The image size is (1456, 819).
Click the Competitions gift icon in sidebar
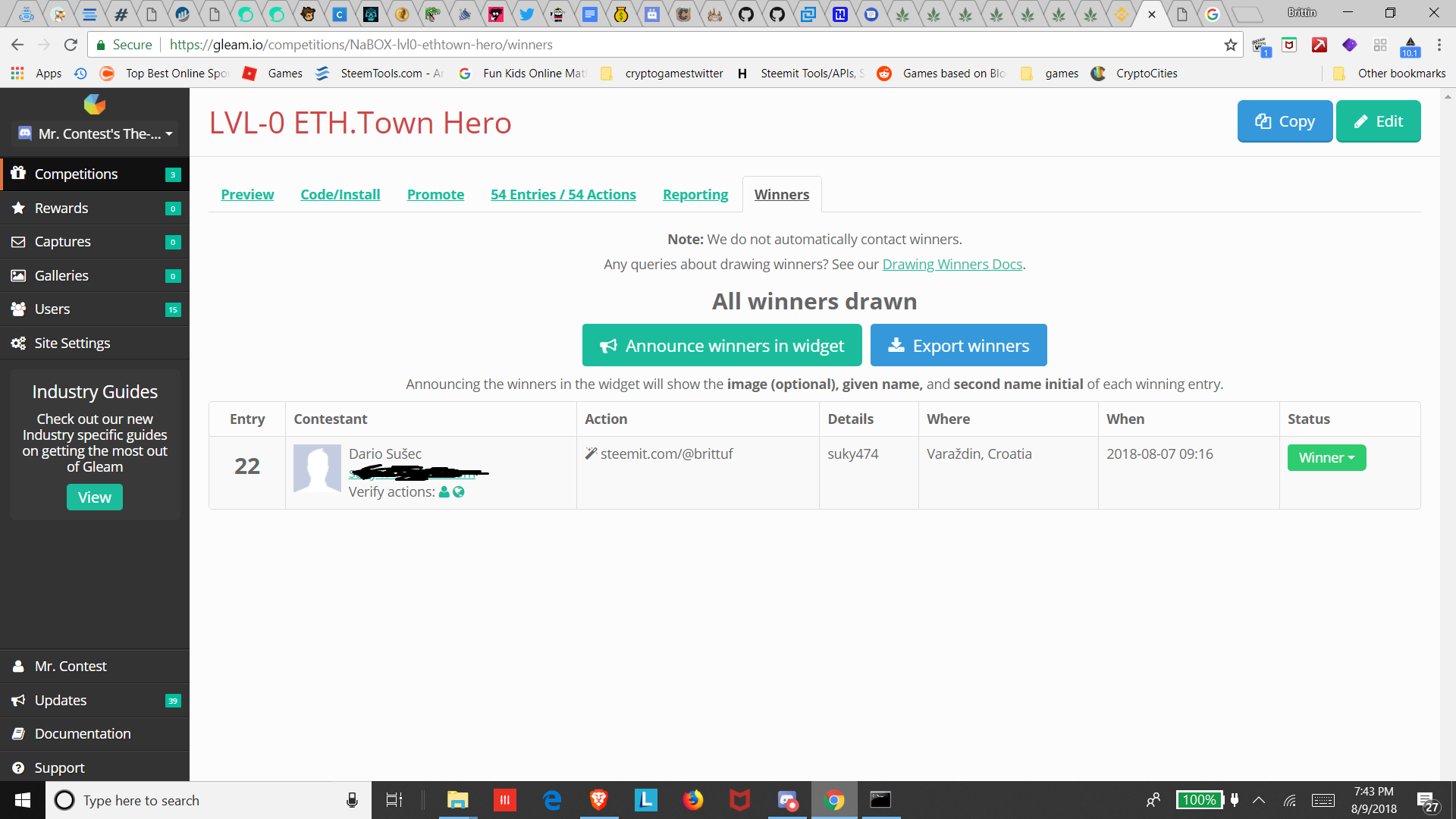pyautogui.click(x=18, y=174)
